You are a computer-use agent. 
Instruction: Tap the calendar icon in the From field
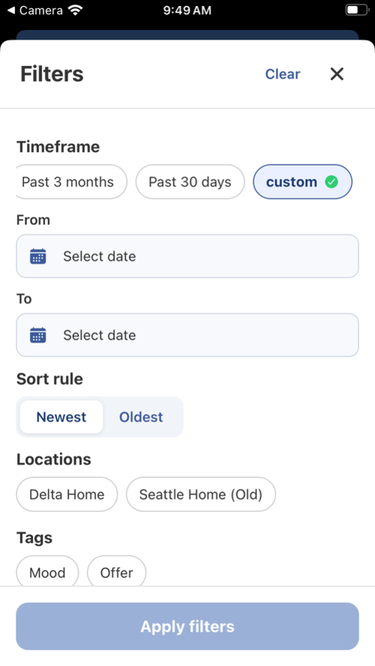pos(38,256)
